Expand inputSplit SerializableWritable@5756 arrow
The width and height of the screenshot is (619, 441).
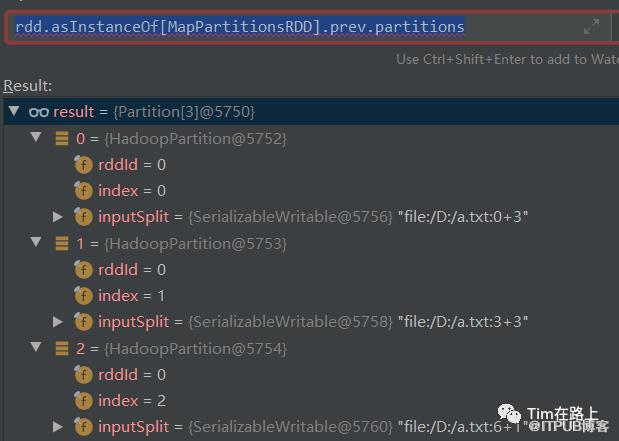coord(58,216)
